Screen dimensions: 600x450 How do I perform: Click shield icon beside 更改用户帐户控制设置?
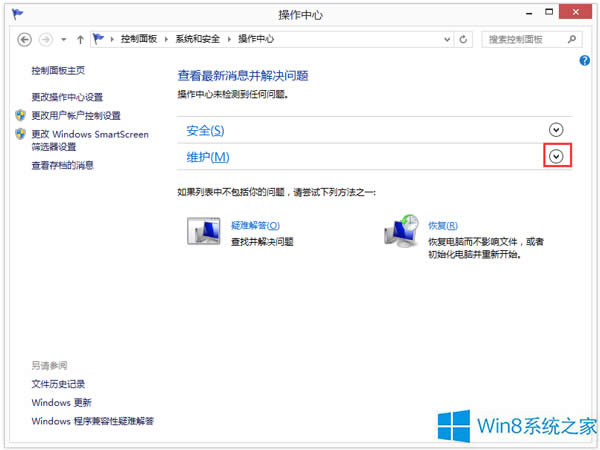pos(20,115)
